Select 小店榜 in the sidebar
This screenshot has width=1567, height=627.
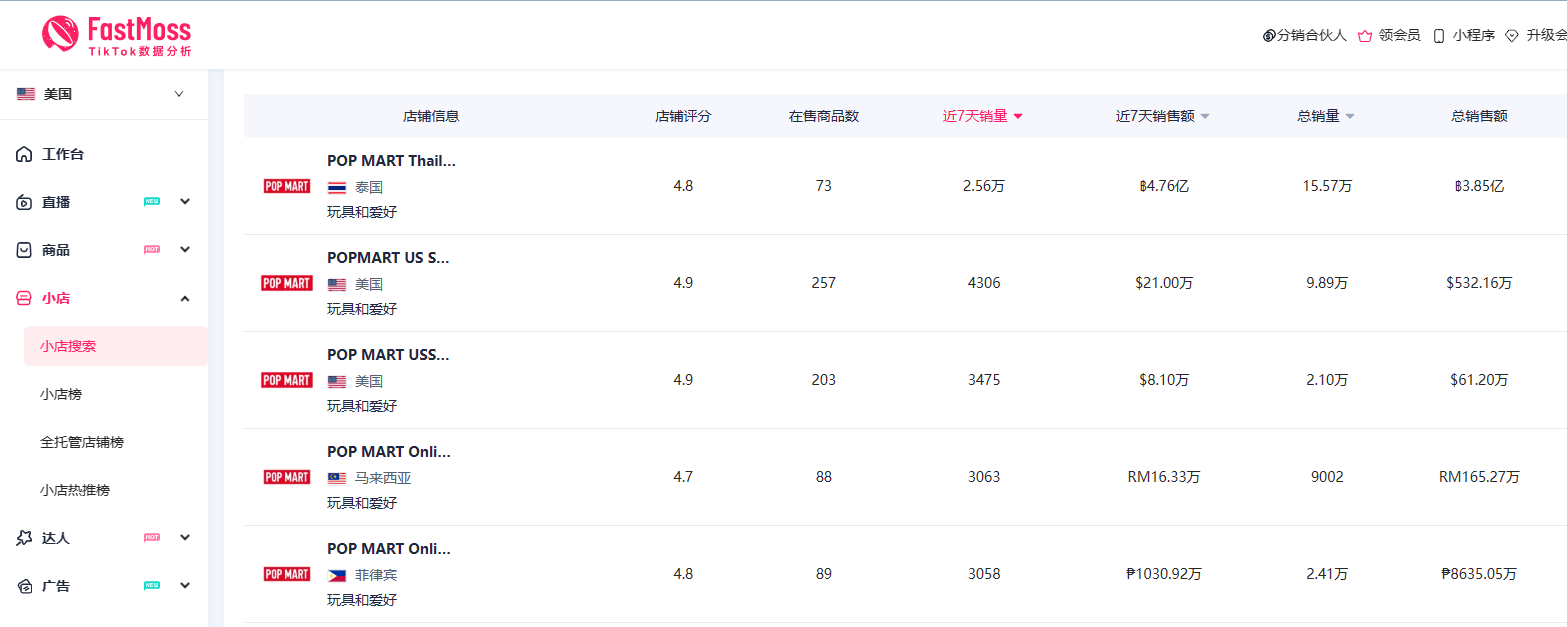click(61, 394)
